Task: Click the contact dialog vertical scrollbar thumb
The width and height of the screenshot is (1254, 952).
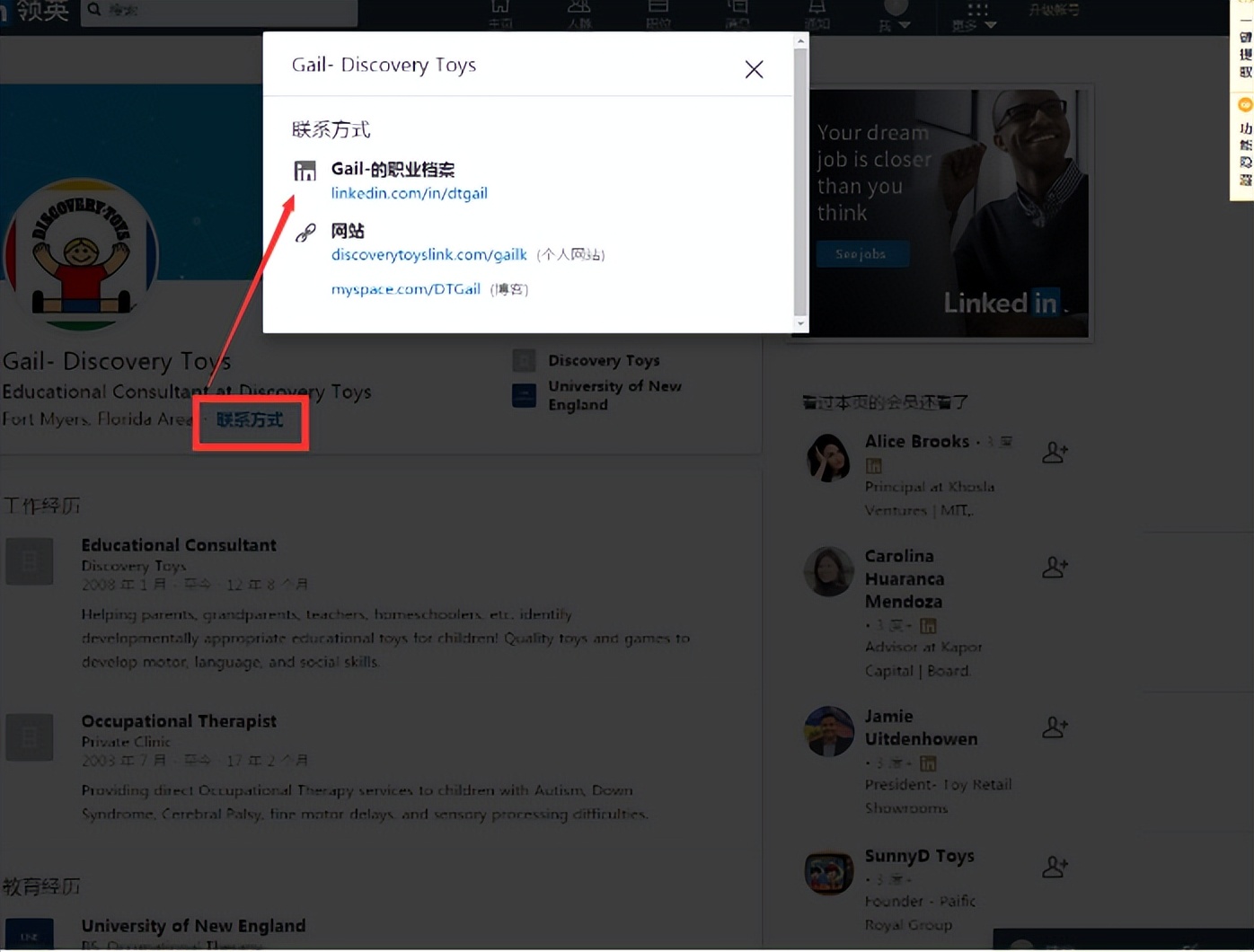Action: (x=800, y=181)
